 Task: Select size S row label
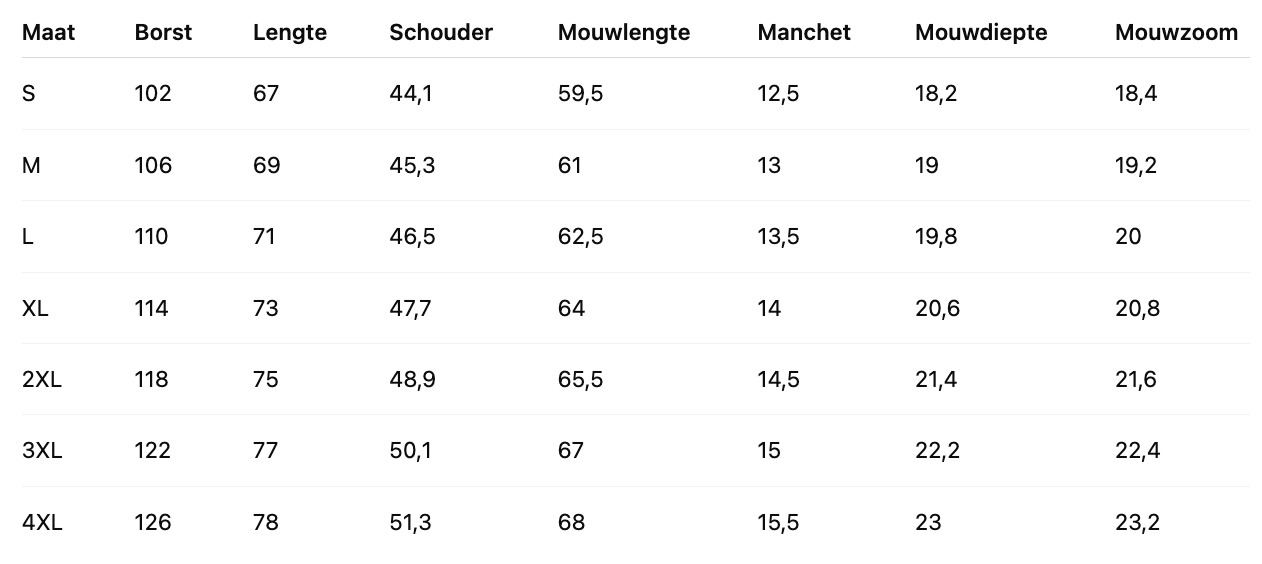[29, 94]
